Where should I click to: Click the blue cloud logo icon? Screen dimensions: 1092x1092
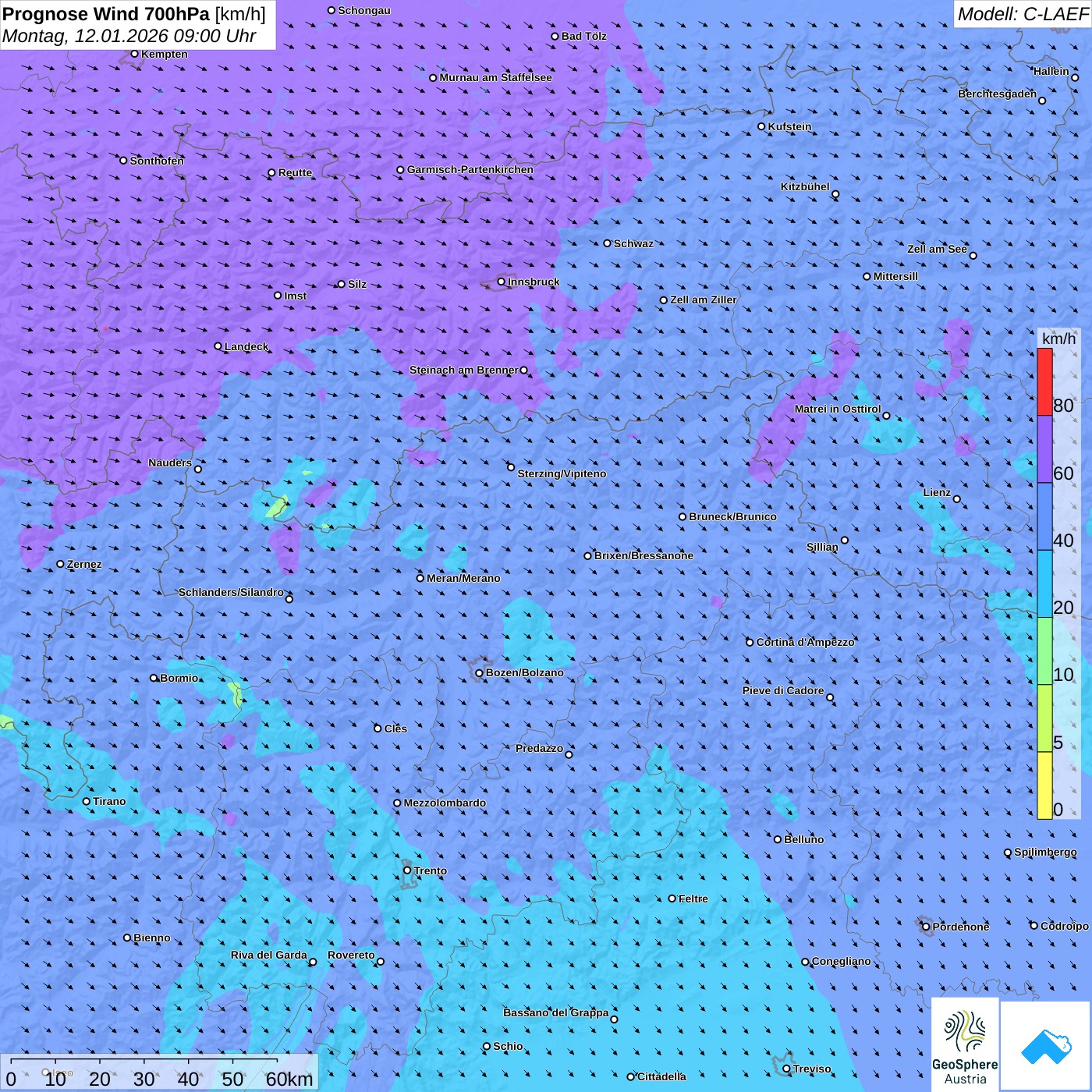coord(1045,1046)
